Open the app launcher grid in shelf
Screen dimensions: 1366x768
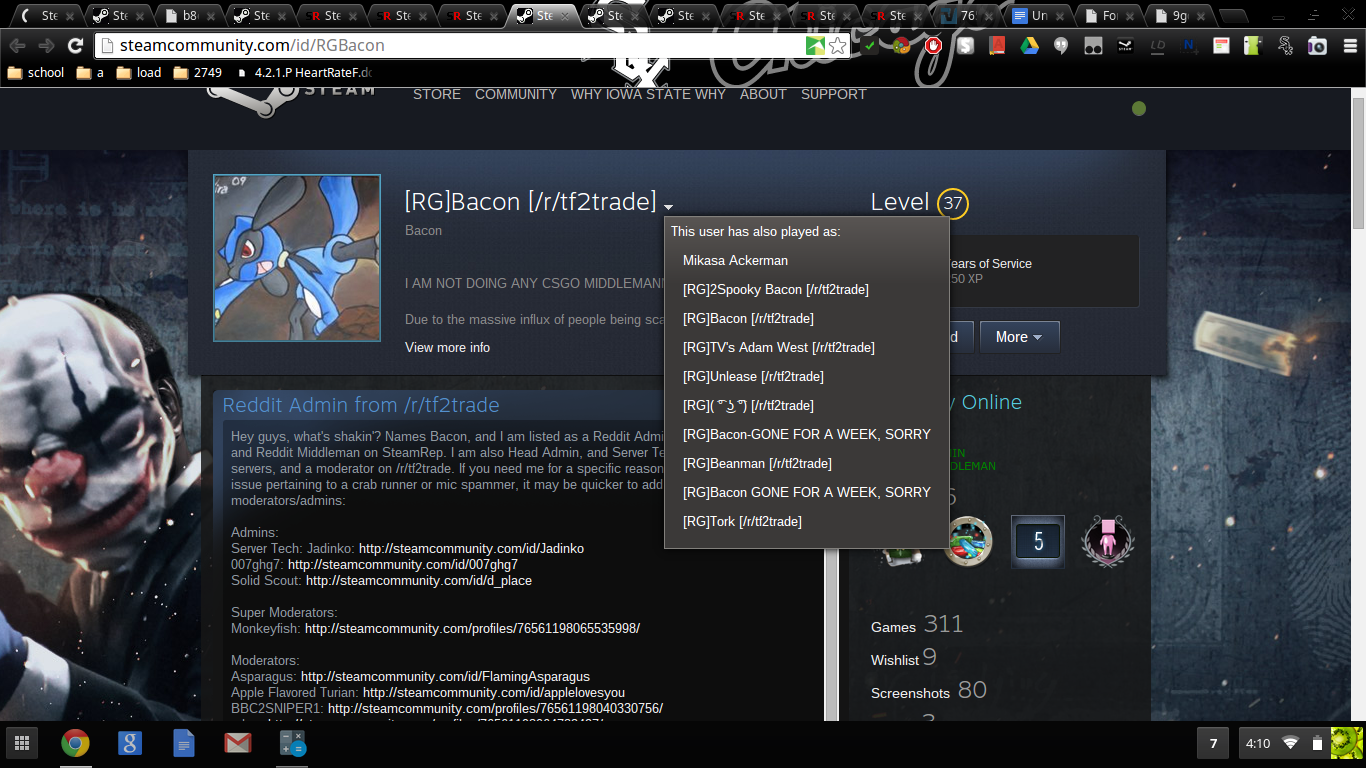click(22, 743)
